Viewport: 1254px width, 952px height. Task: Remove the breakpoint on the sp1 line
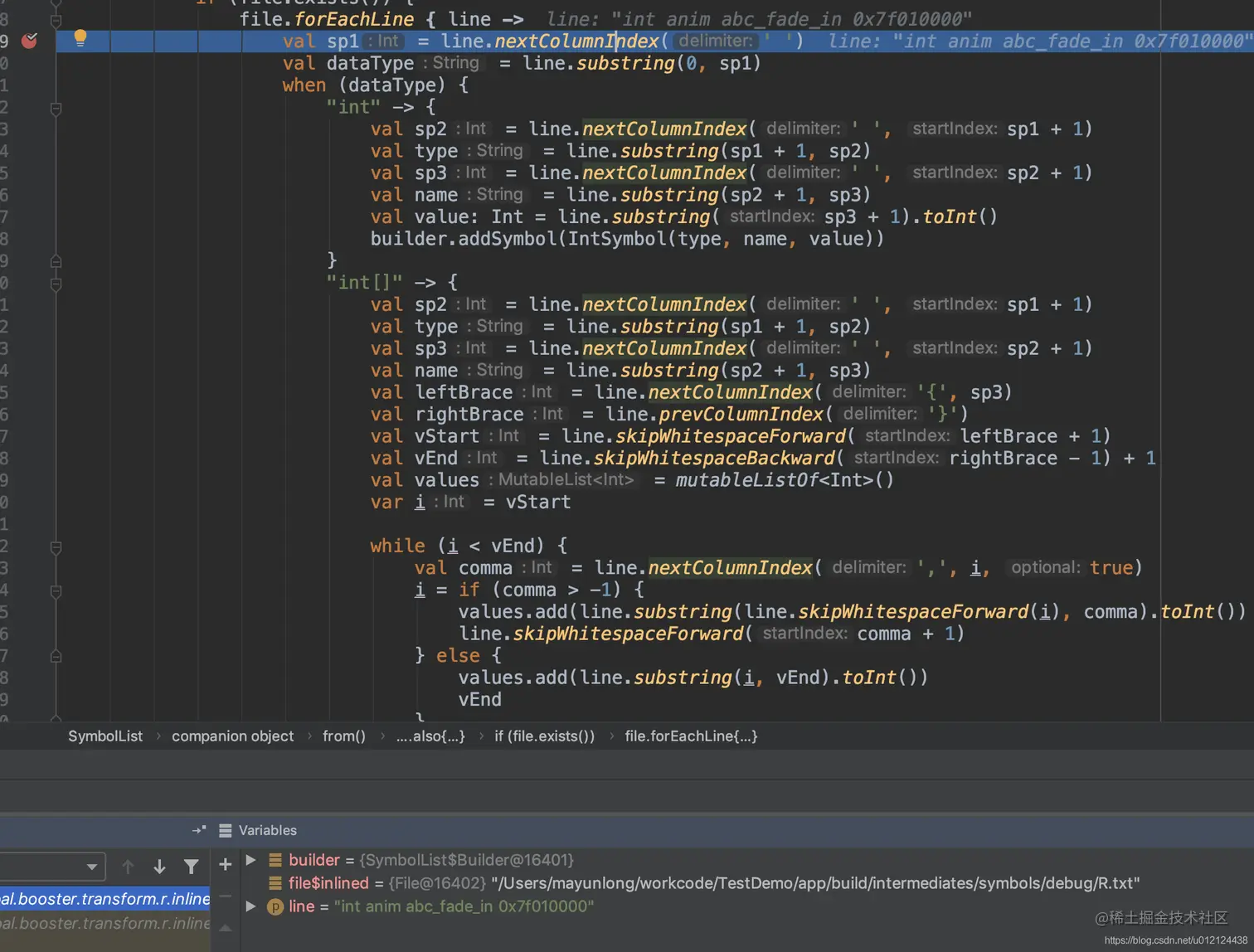(x=30, y=40)
